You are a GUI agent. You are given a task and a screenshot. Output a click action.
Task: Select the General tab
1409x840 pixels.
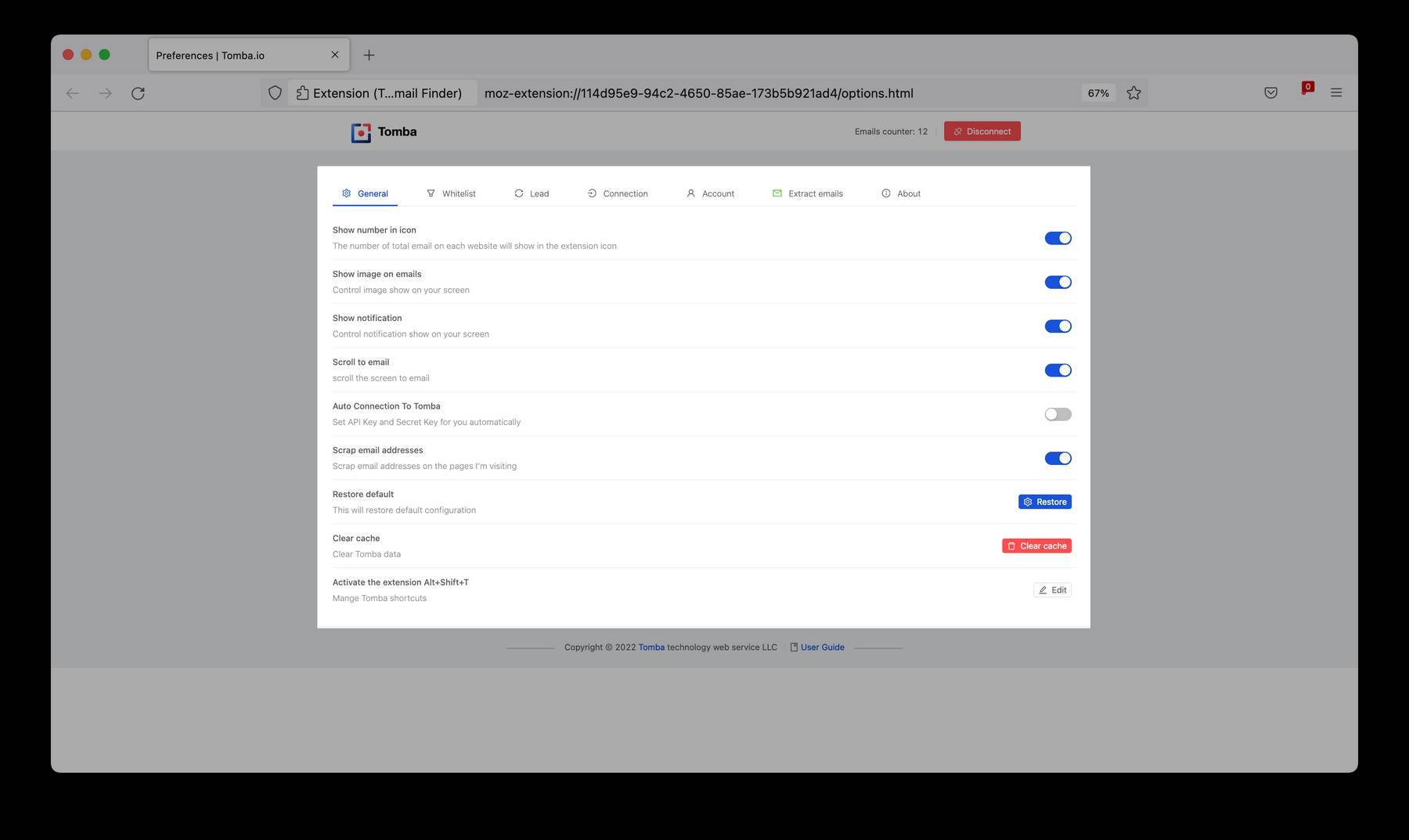365,193
